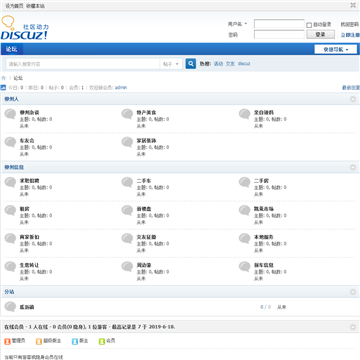Click the home icon in breadcrumb
This screenshot has width=360, height=360.
pyautogui.click(x=4, y=78)
